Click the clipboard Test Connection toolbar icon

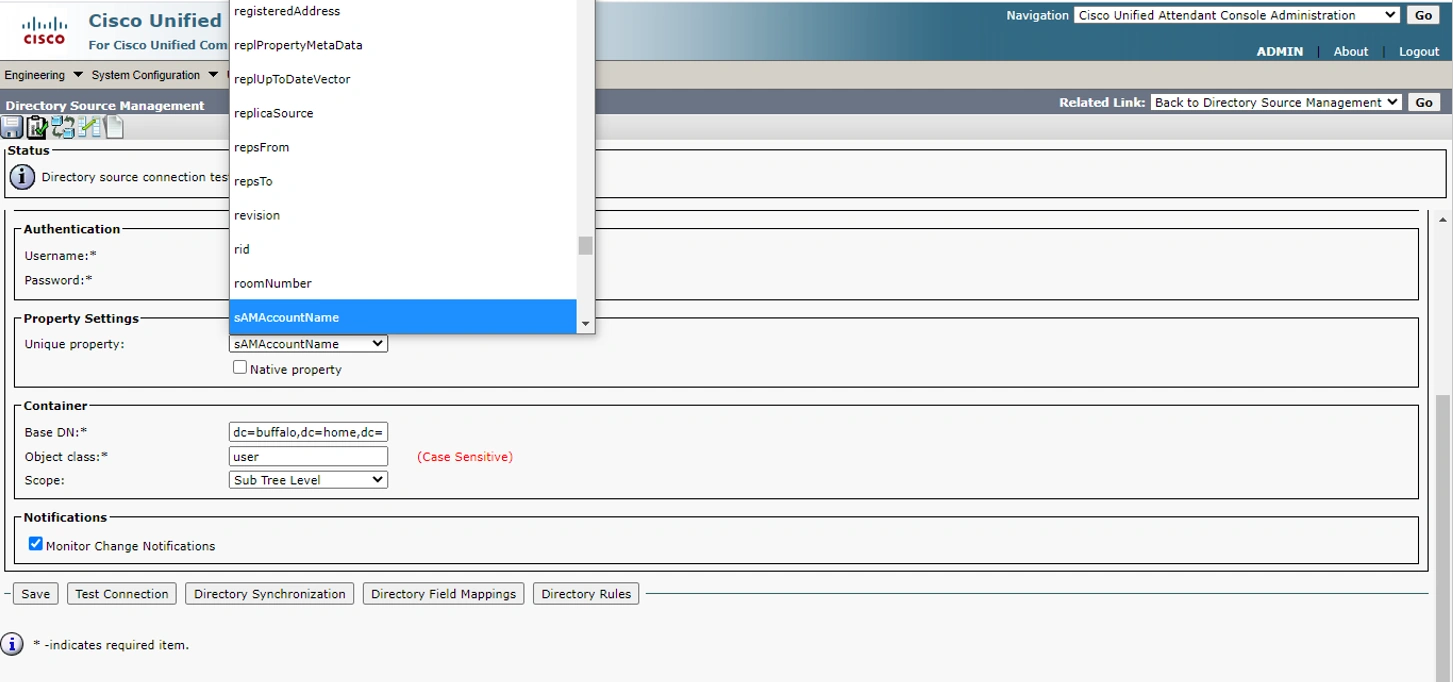tap(37, 127)
